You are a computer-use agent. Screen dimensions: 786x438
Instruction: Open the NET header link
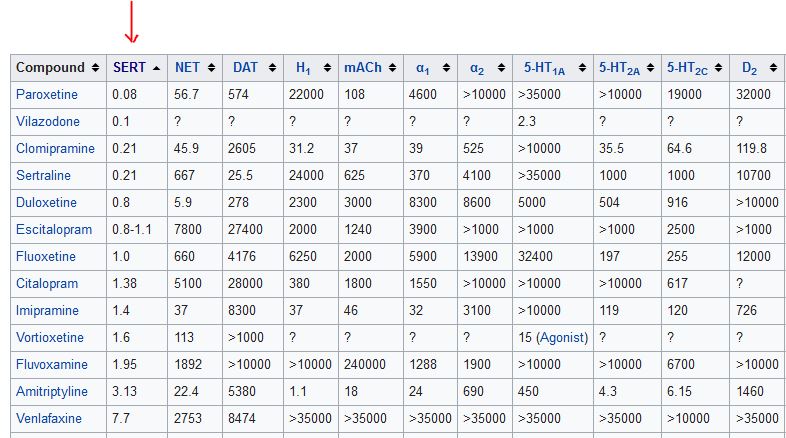pos(187,68)
